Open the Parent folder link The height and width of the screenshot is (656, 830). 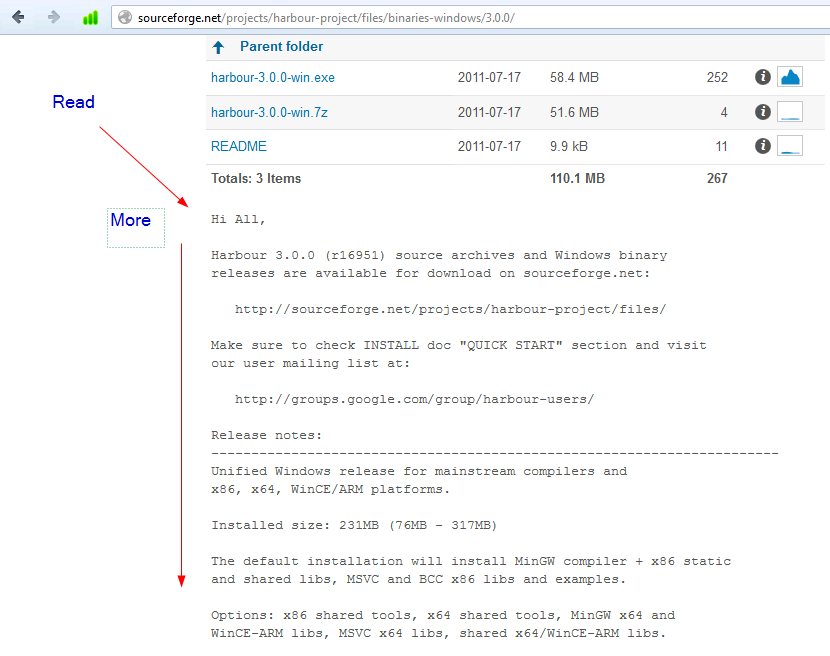point(281,47)
